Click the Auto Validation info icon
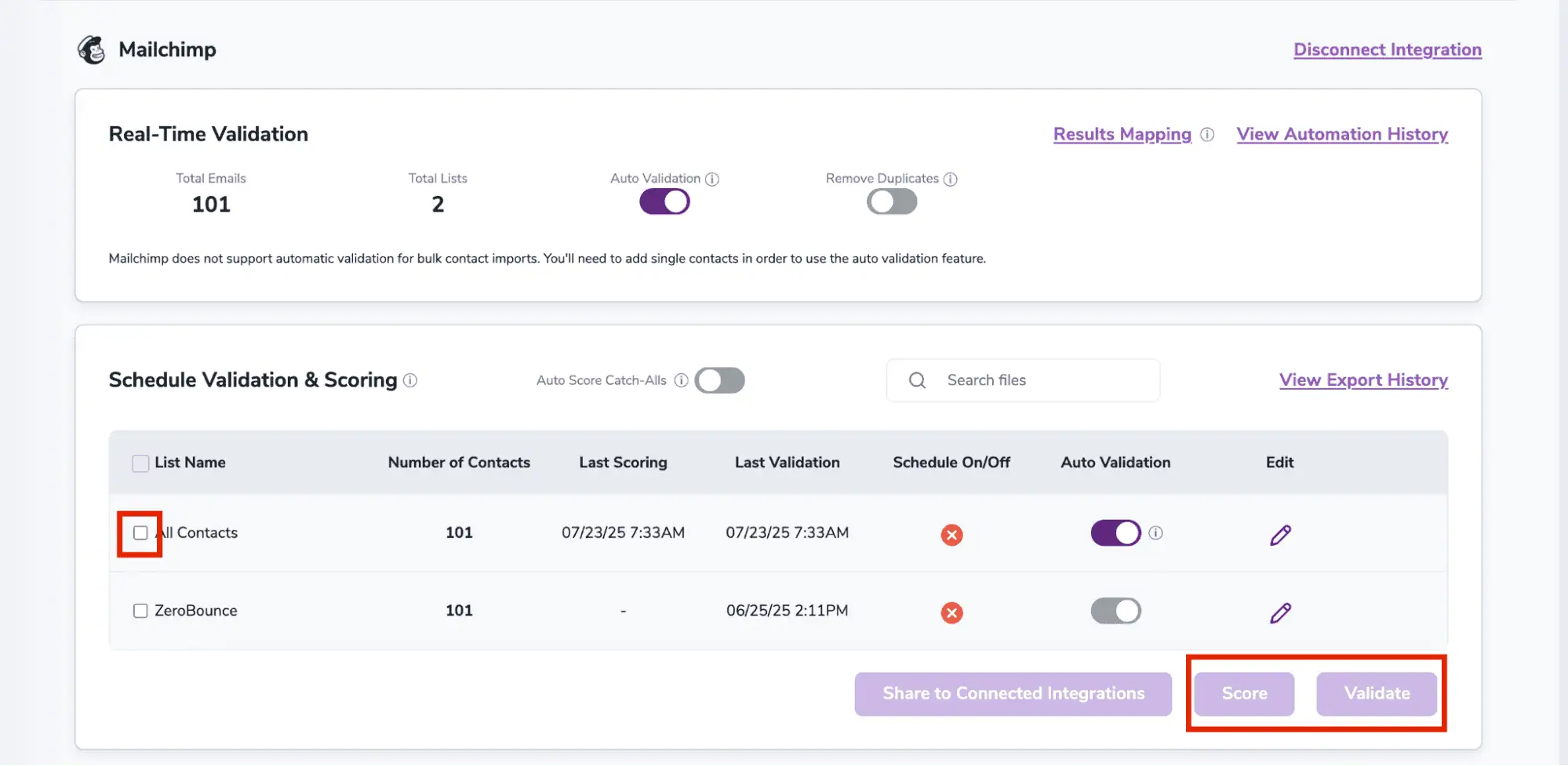Viewport: 1568px width, 766px height. (x=712, y=179)
